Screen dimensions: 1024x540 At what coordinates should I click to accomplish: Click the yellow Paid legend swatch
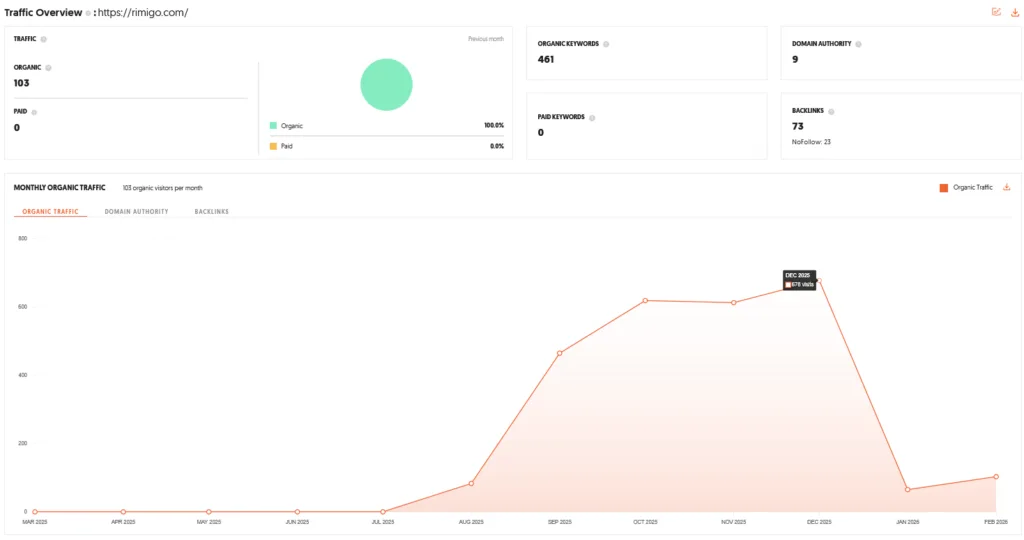pyautogui.click(x=273, y=146)
